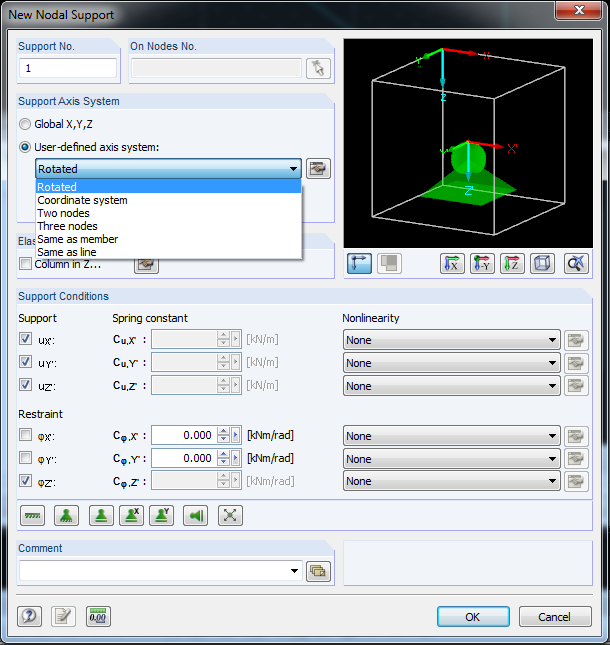Viewport: 610px width, 645px height.
Task: Select the hinged support preset icon
Action: click(x=66, y=515)
